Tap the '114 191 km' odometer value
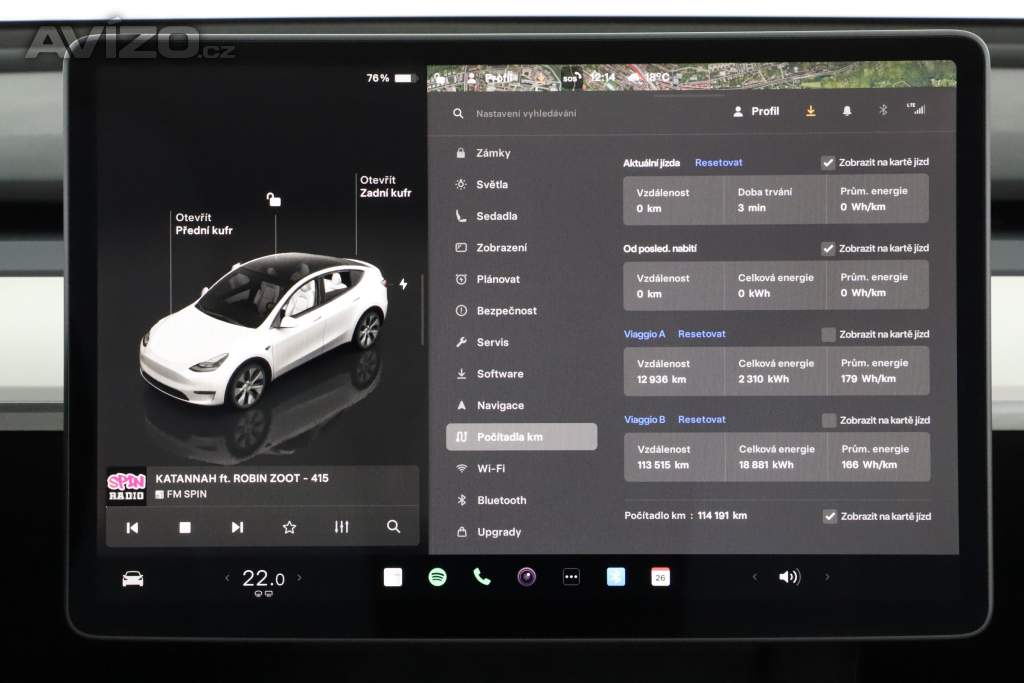 click(x=722, y=515)
